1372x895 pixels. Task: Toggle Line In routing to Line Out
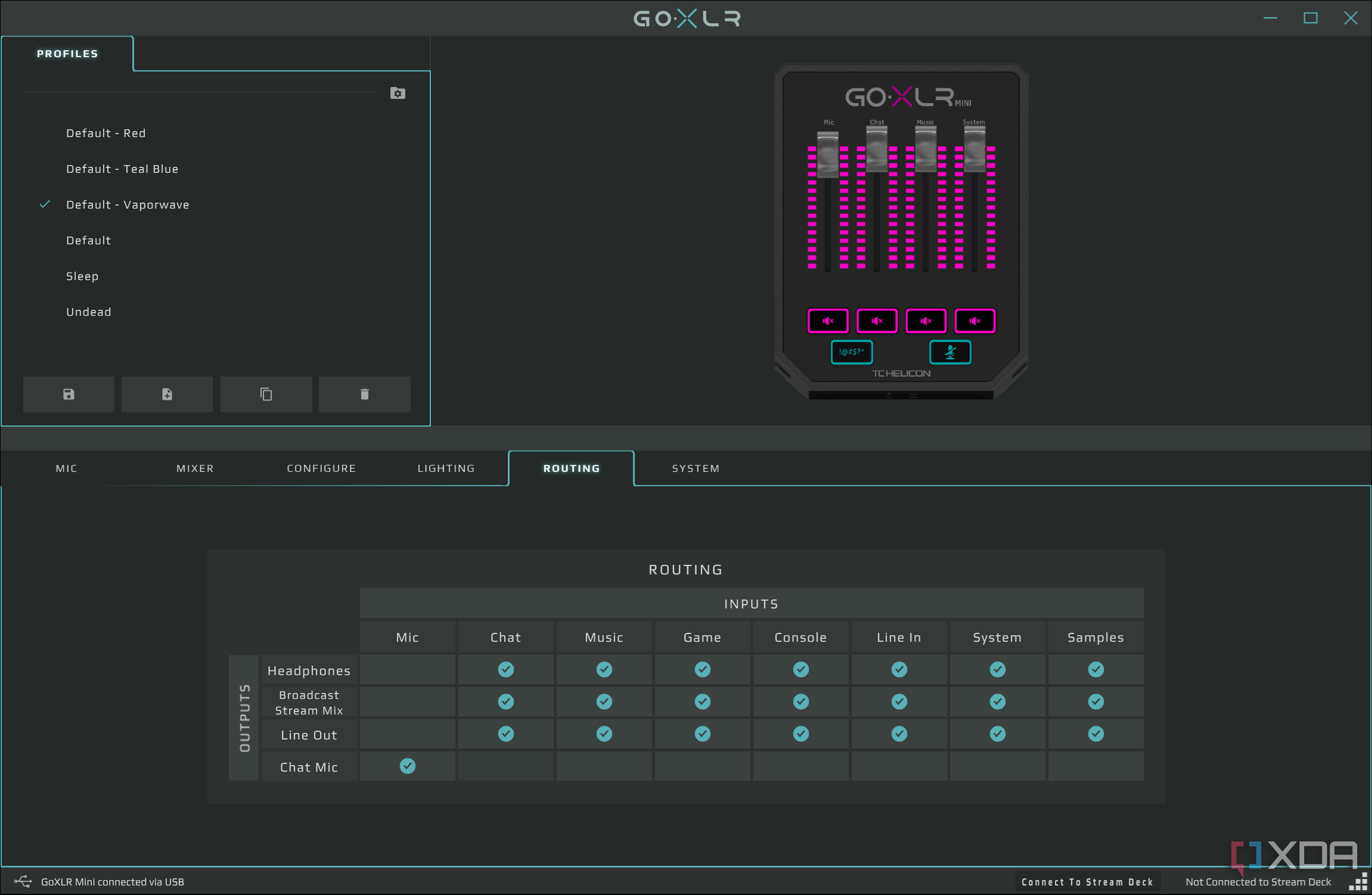point(899,734)
